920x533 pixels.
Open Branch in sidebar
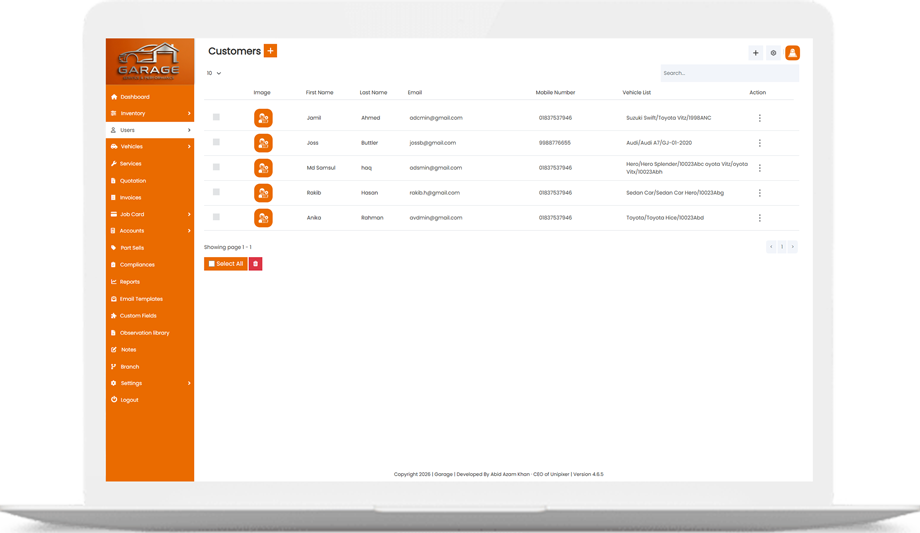point(150,367)
